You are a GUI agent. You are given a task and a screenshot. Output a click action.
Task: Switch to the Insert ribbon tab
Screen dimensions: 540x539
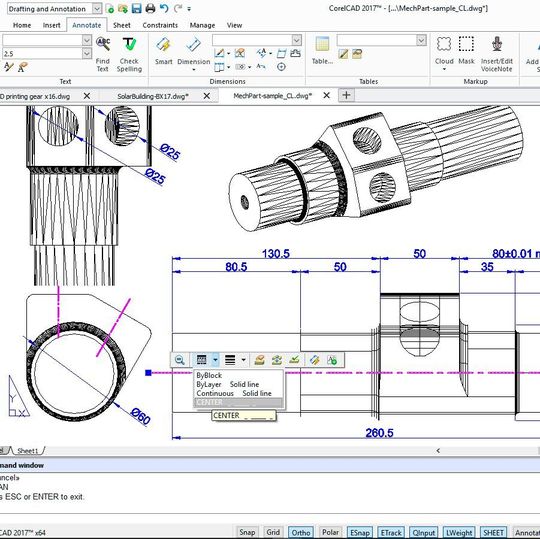52,25
